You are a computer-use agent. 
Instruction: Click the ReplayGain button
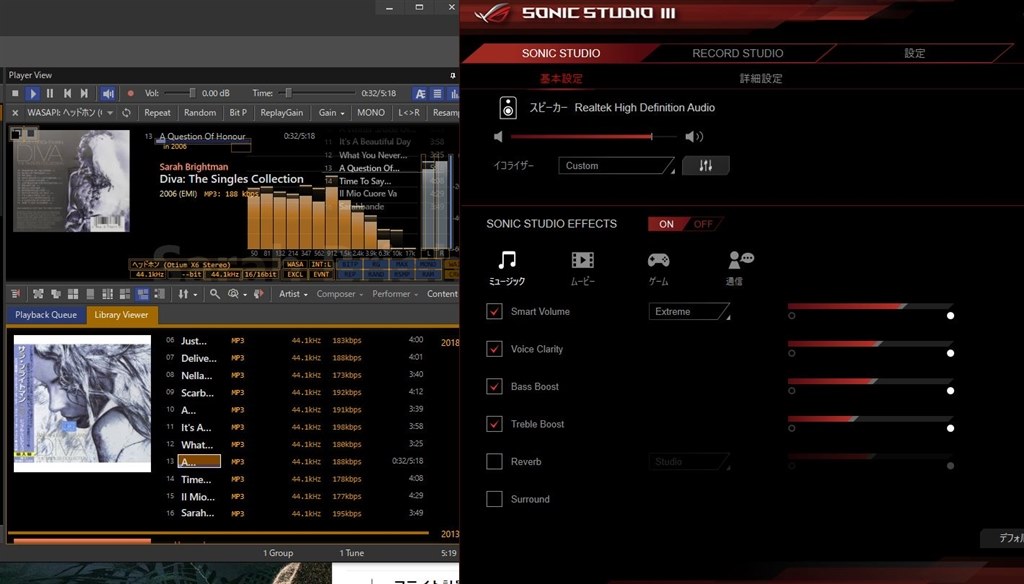pyautogui.click(x=281, y=112)
